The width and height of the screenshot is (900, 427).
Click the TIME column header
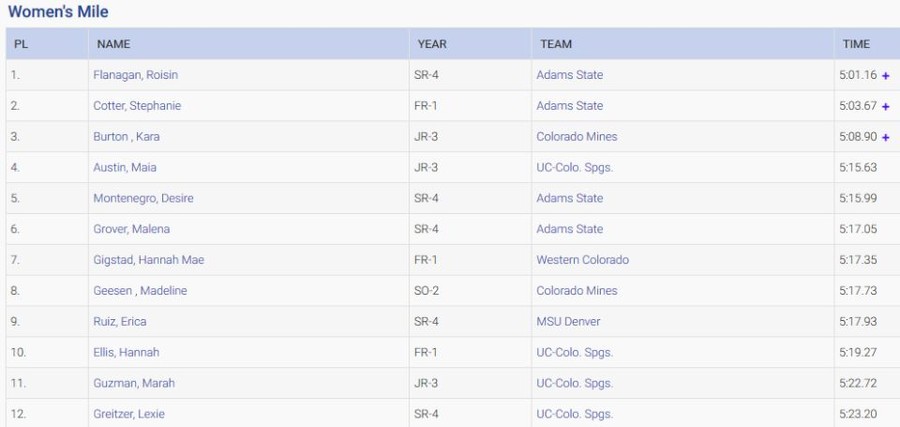[x=856, y=44]
